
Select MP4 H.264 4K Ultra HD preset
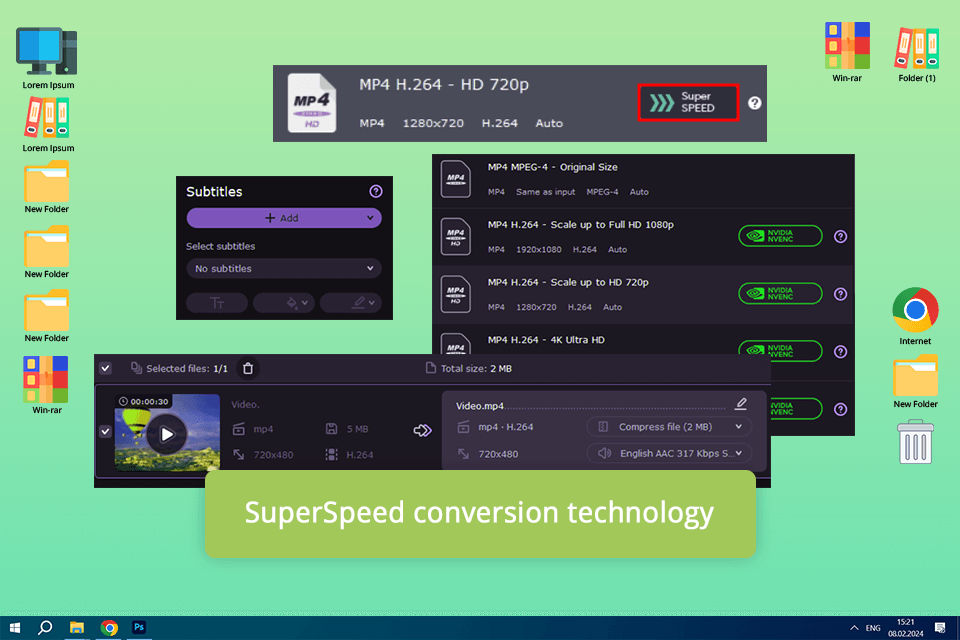tap(643, 341)
